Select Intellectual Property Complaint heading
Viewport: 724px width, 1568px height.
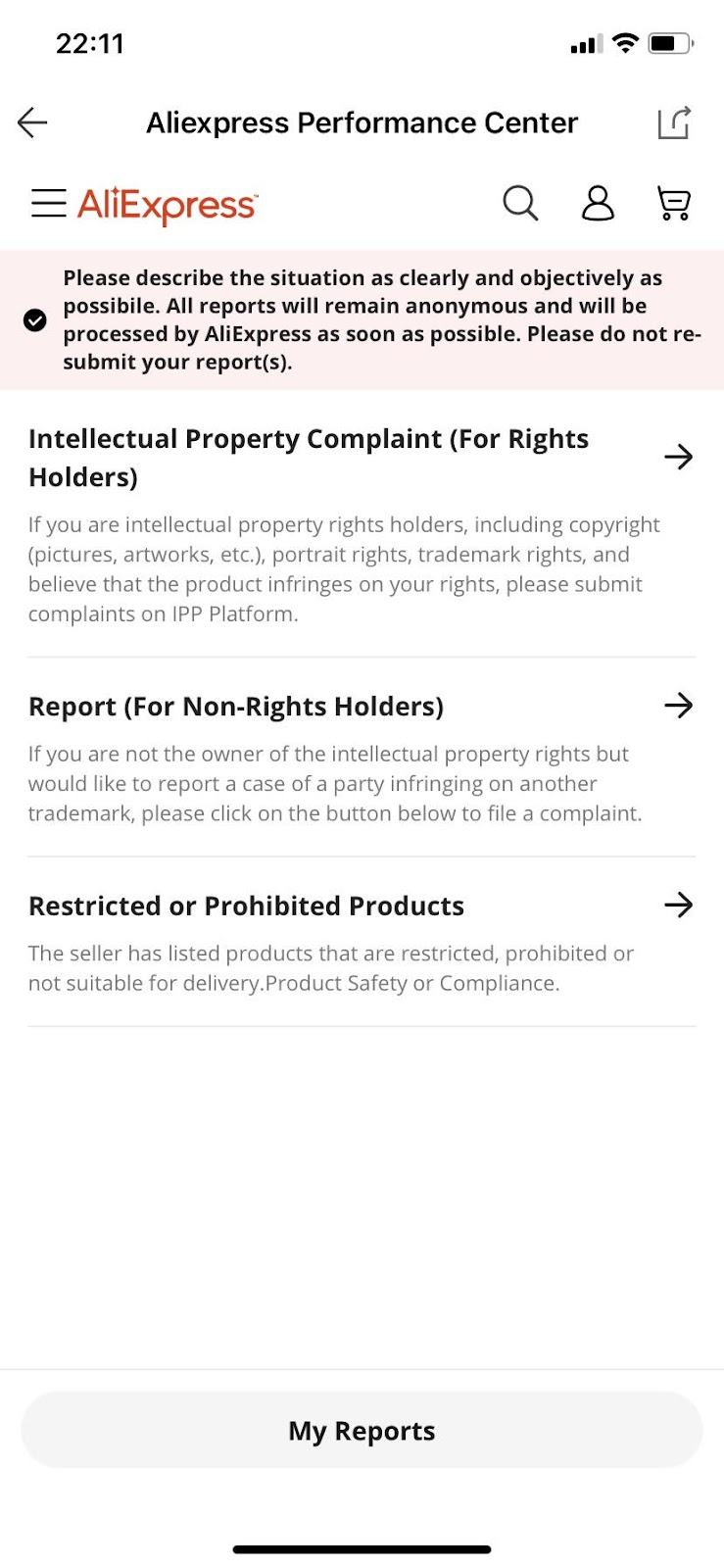pos(309,458)
